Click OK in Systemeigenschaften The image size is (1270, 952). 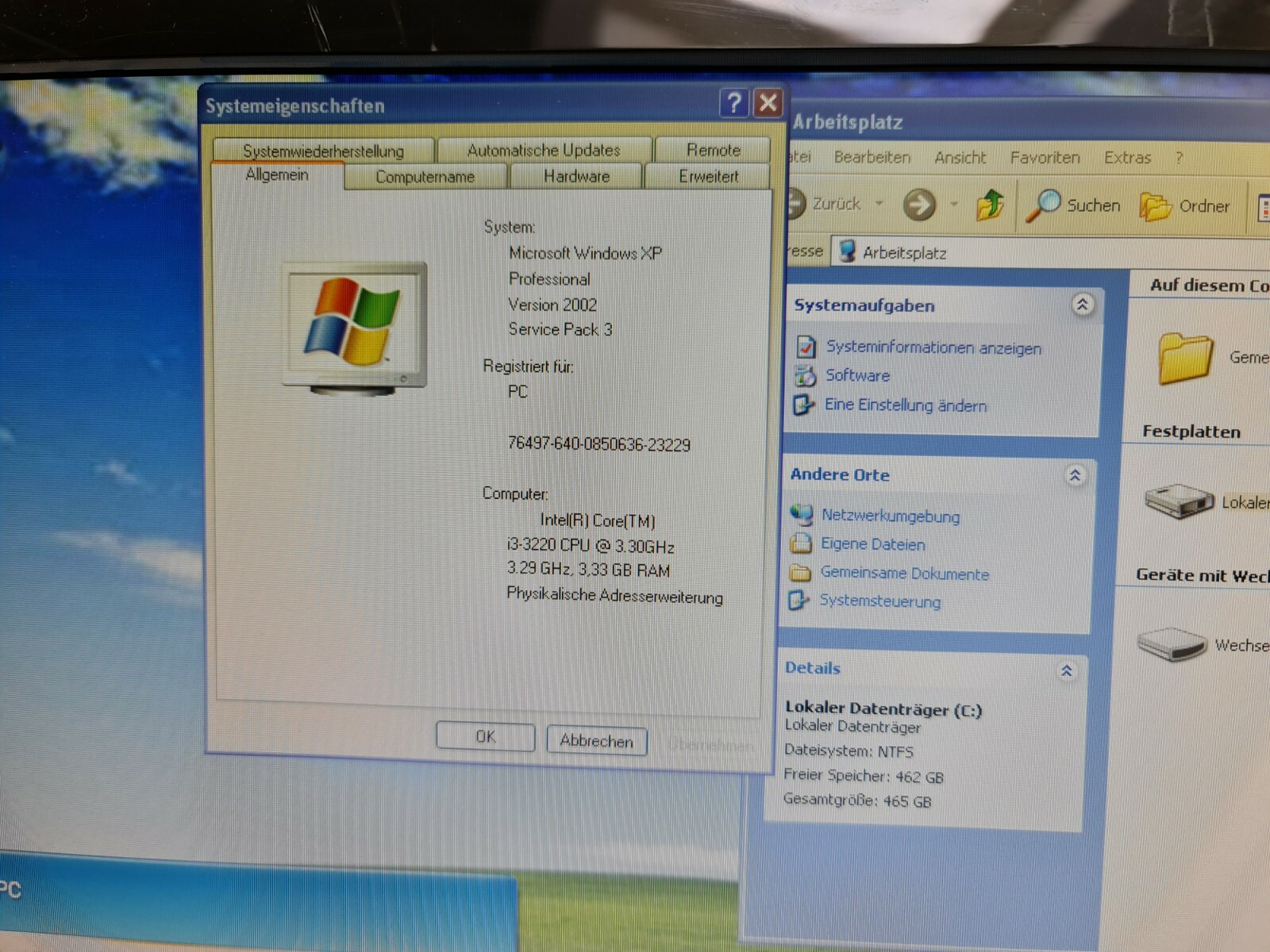486,736
